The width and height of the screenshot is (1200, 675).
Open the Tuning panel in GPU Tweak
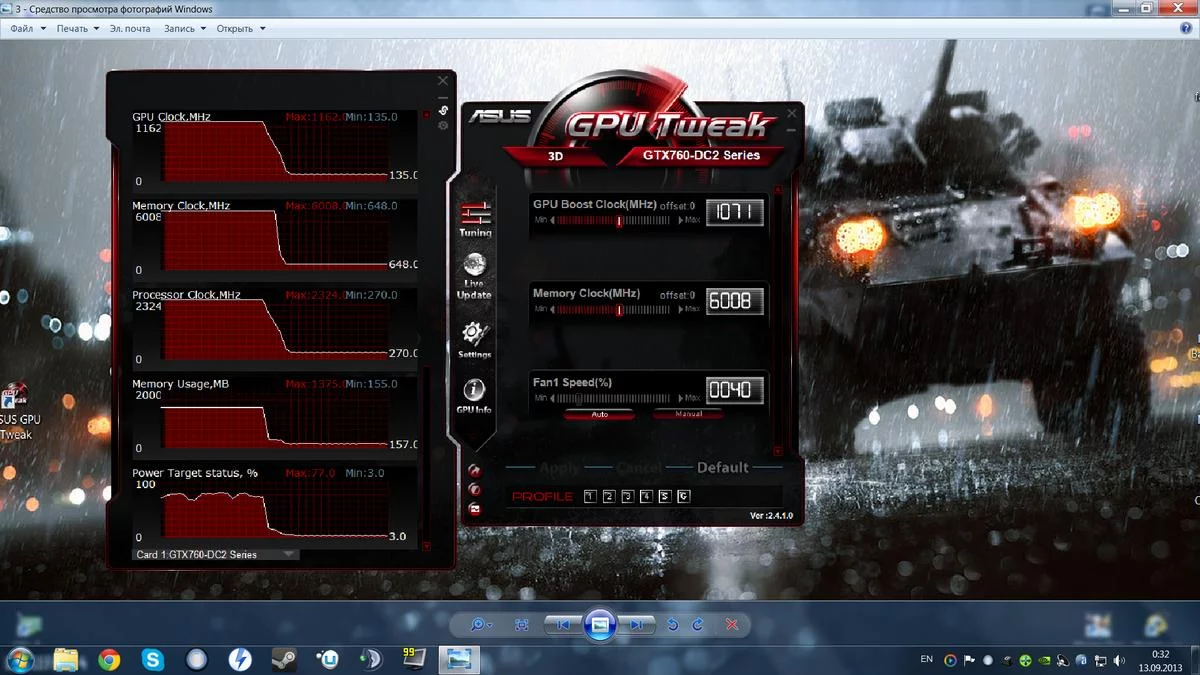[x=475, y=218]
